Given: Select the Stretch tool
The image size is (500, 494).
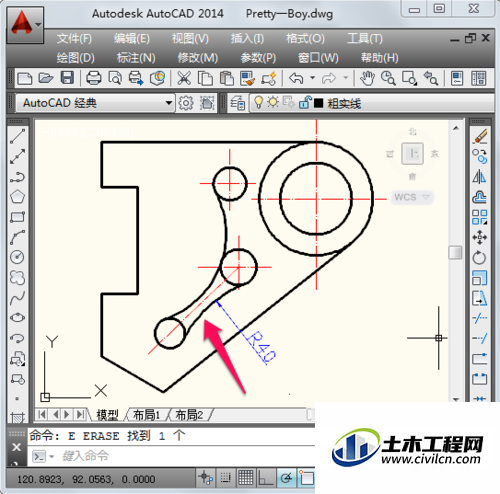Looking at the screenshot, I should (480, 298).
